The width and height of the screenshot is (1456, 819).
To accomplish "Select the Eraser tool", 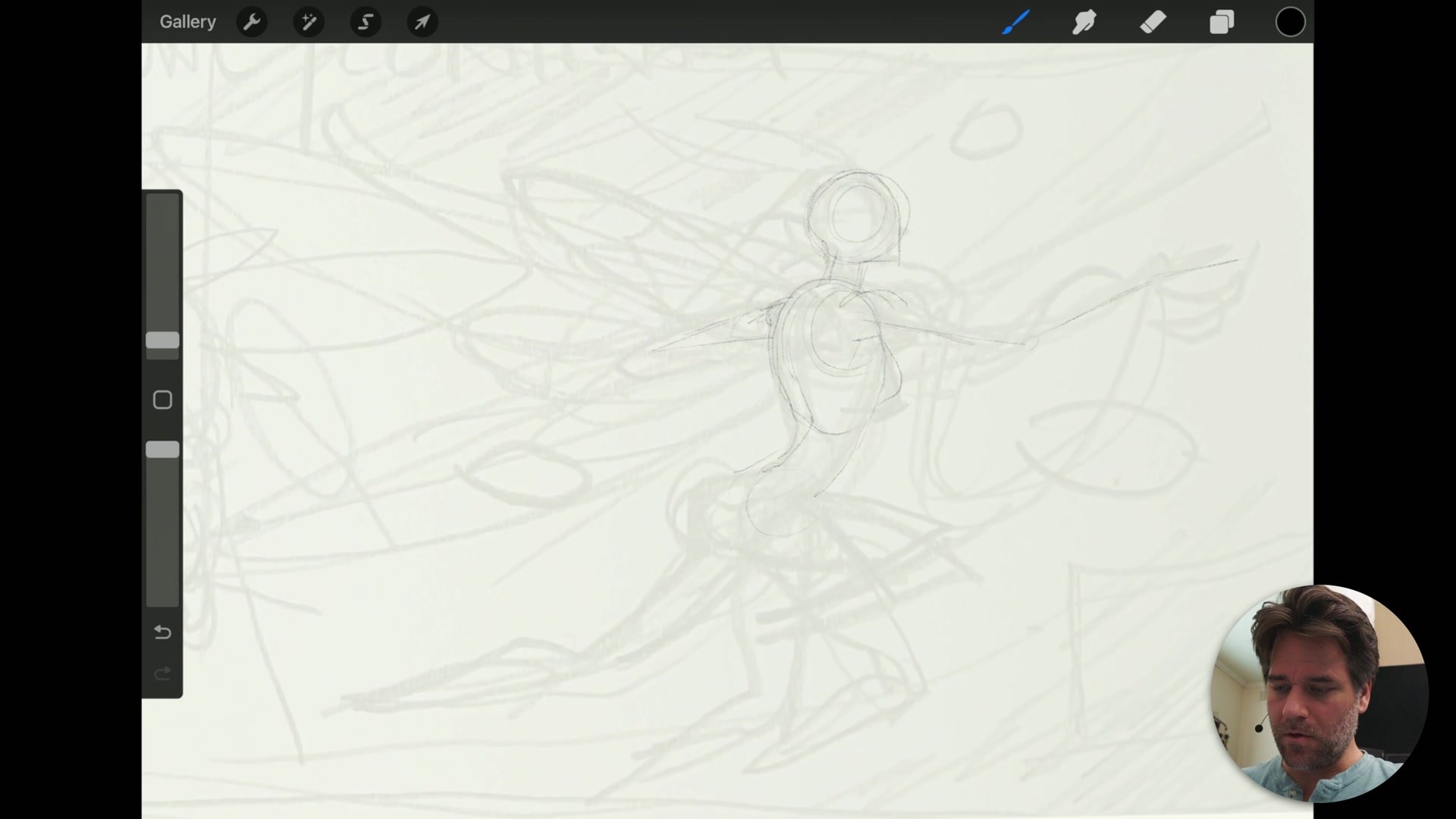I will tap(1153, 22).
